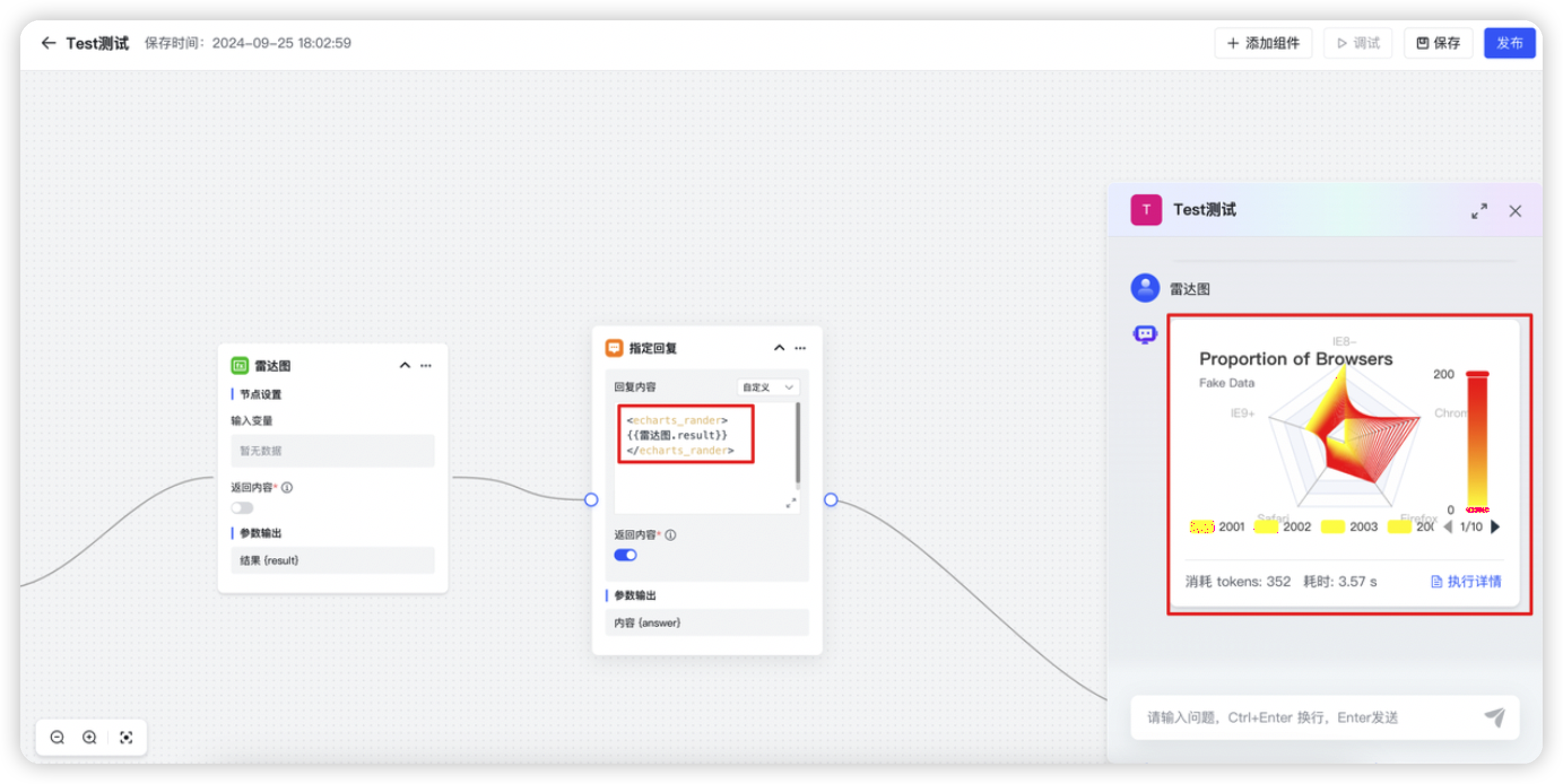
Task: Fit the canvas to the view
Action: tap(126, 737)
